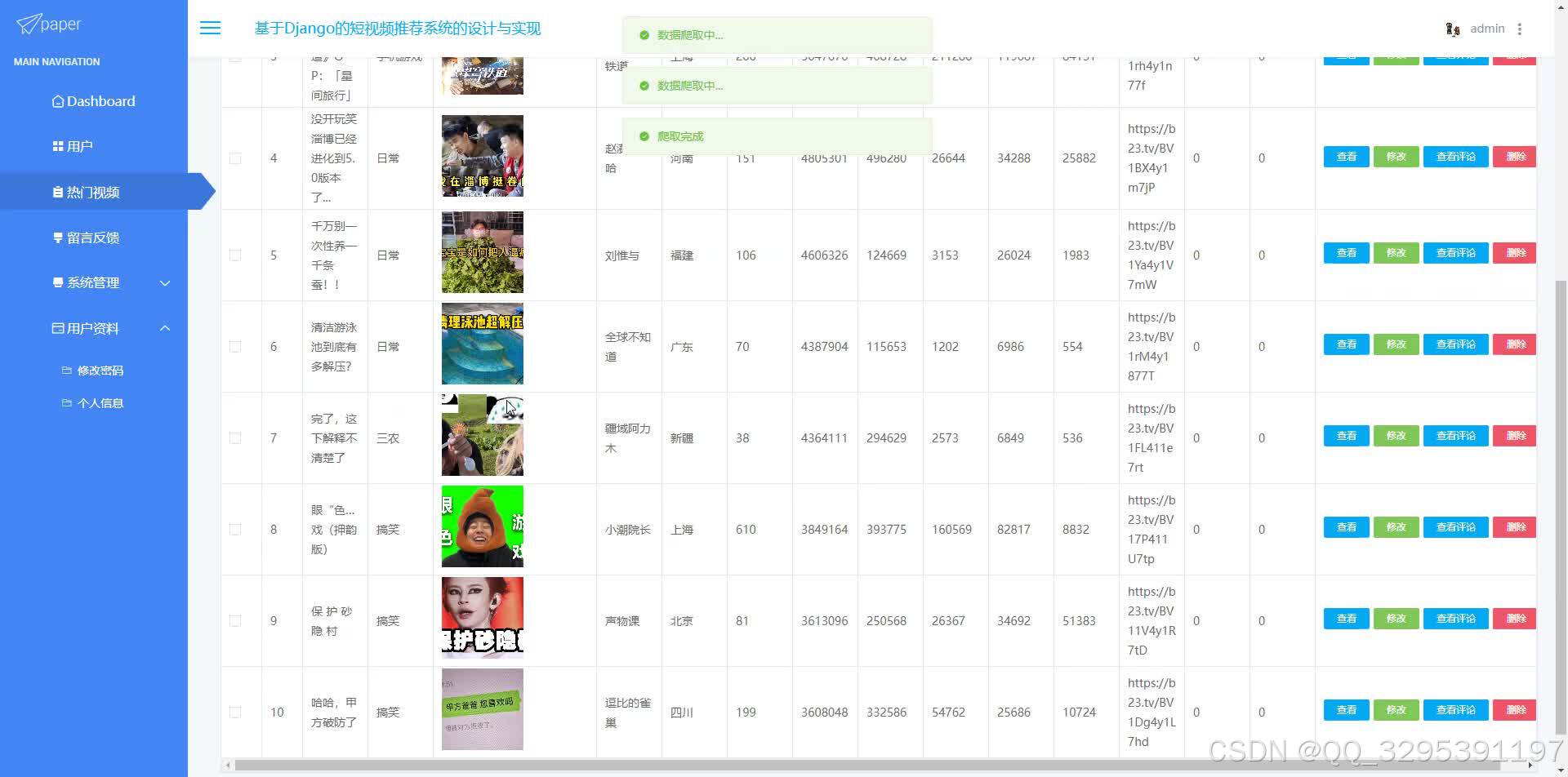The width and height of the screenshot is (1568, 777).
Task: Click title 清洁游泳池到底有多解压?
Action: pos(334,347)
